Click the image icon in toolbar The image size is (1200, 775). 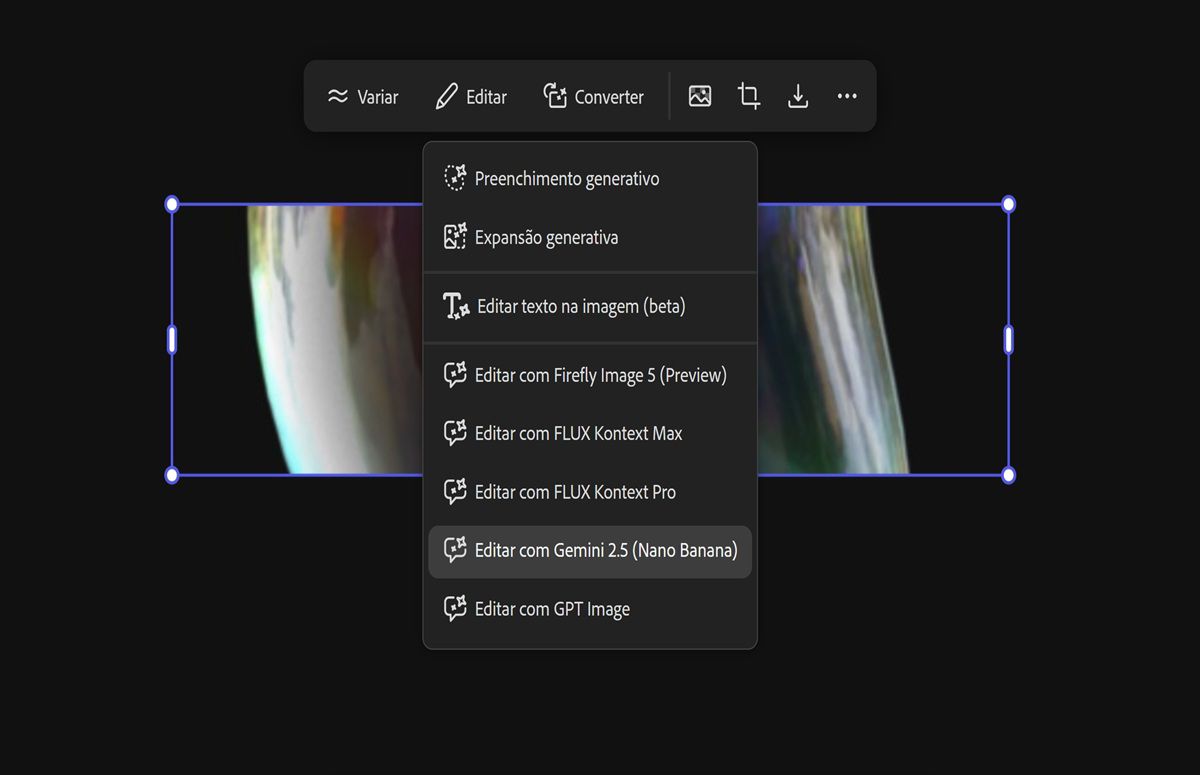[700, 96]
